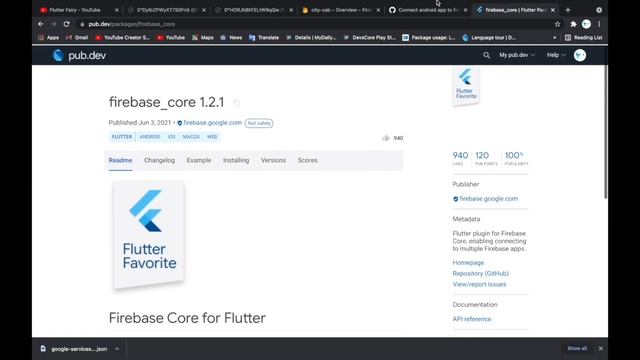Image resolution: width=640 pixels, height=360 pixels.
Task: Click Show all downloads
Action: click(x=577, y=349)
